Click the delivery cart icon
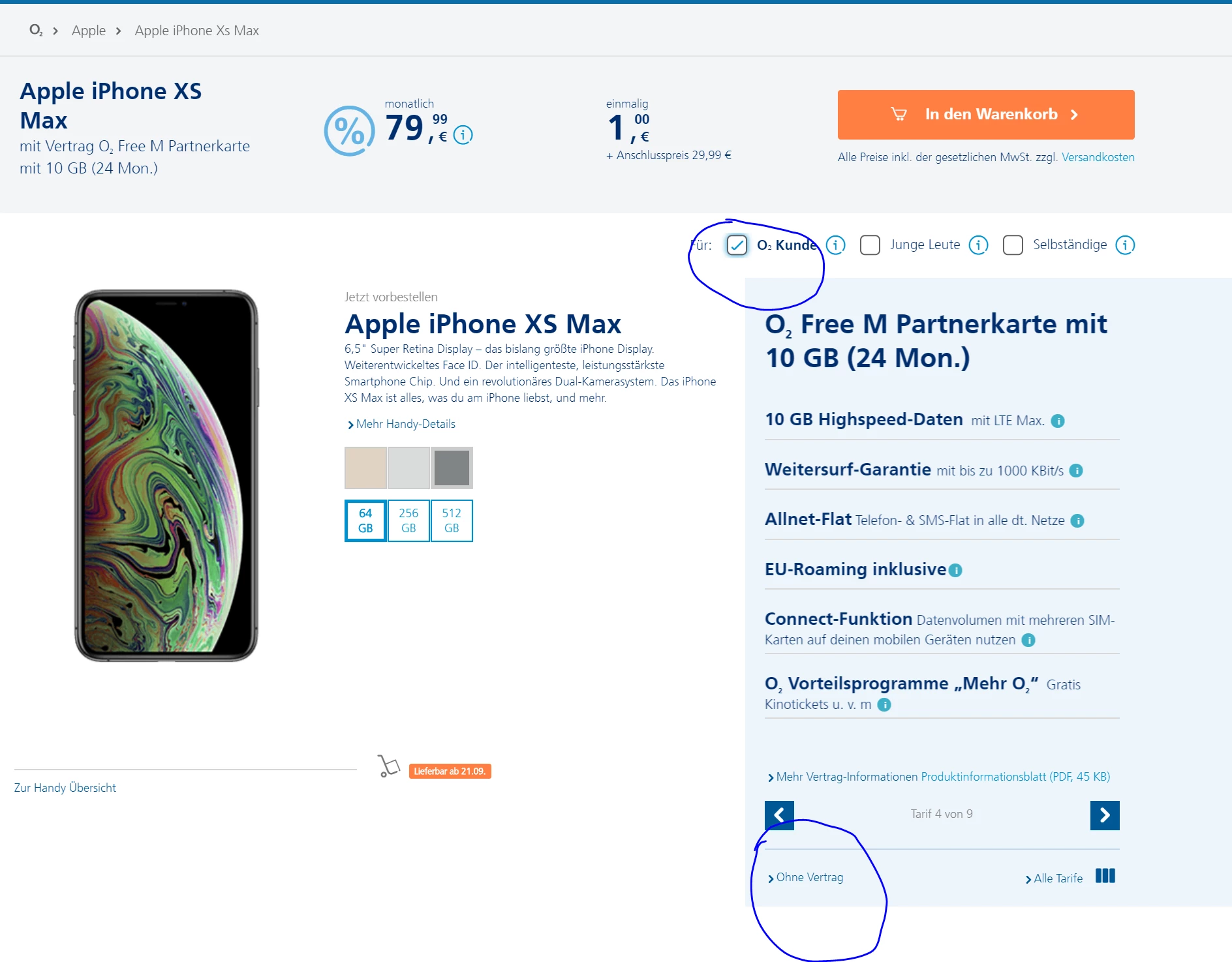The image size is (1232, 962). click(388, 766)
